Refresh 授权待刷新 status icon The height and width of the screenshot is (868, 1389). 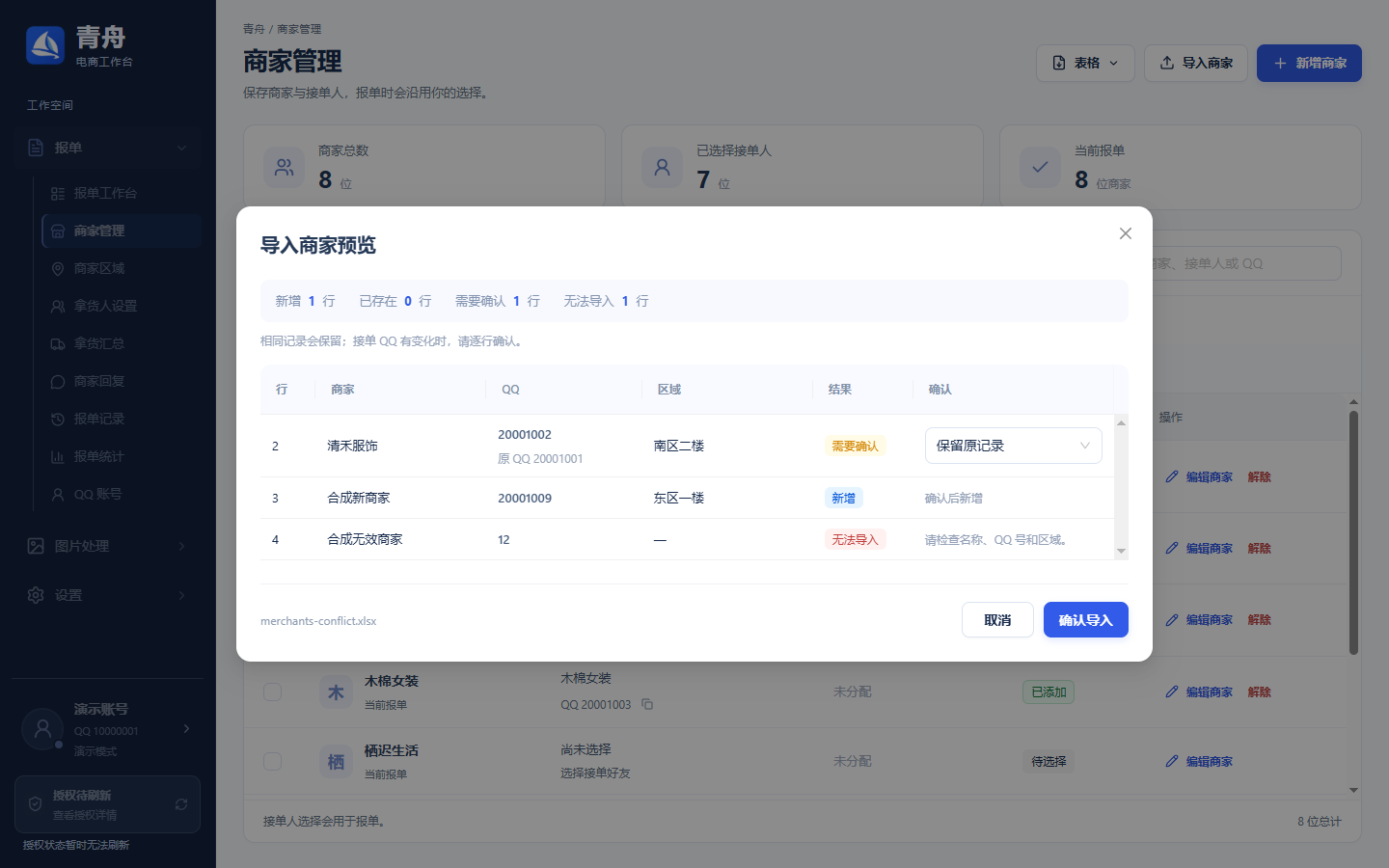pos(181,804)
